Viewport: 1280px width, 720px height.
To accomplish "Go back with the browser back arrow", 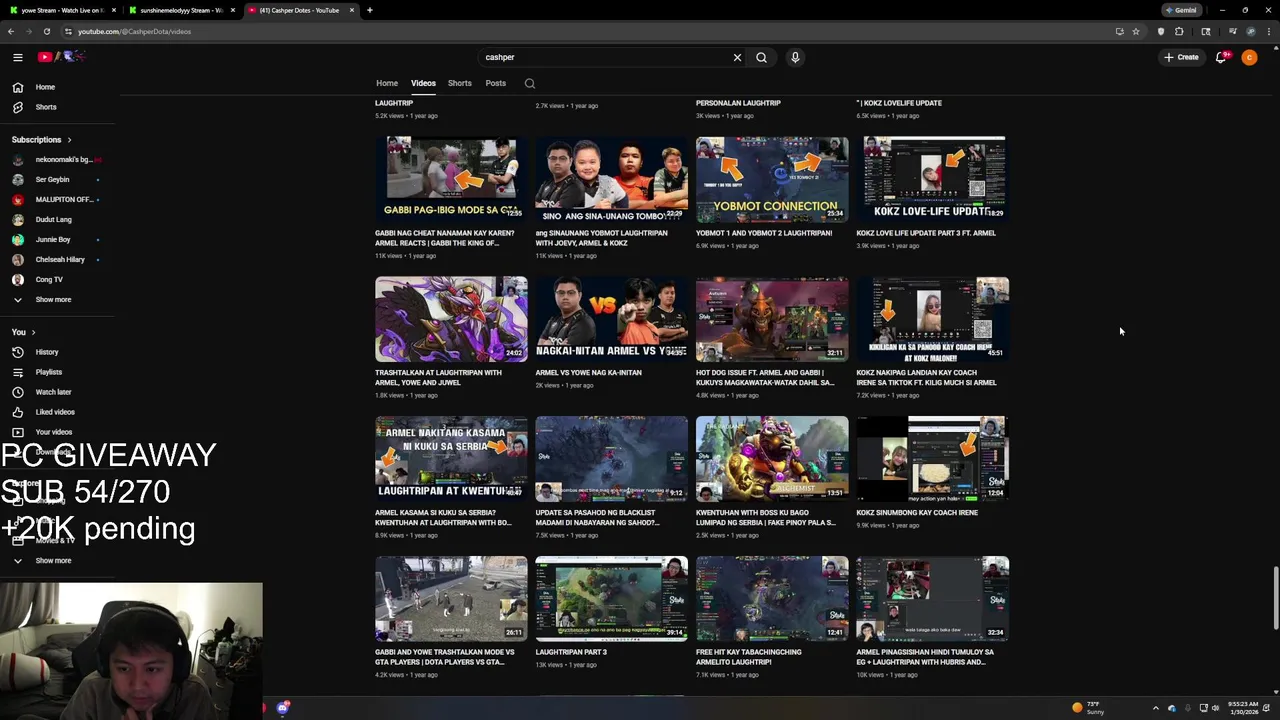I will point(11,31).
